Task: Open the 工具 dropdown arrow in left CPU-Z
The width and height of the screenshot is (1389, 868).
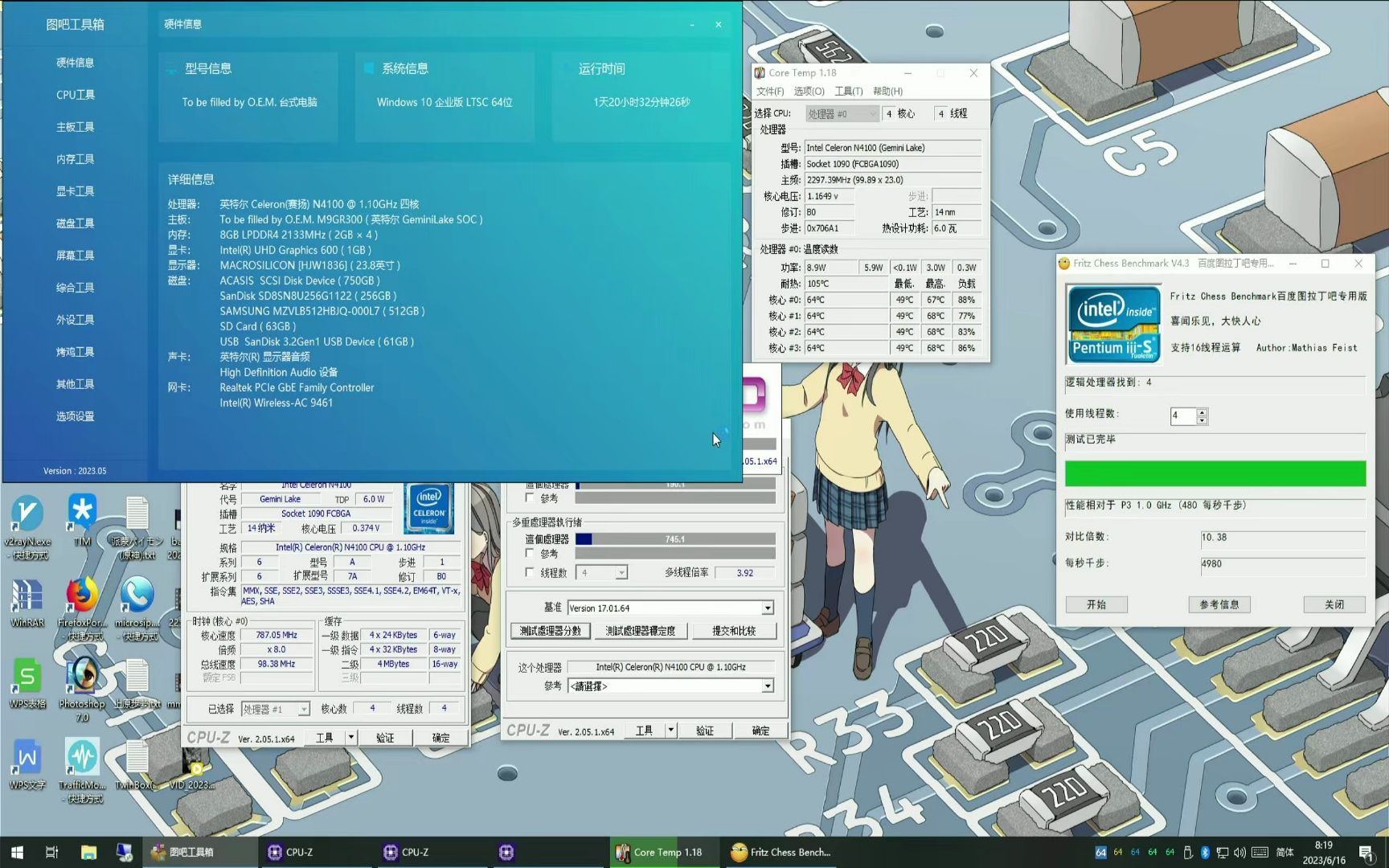Action: point(351,738)
